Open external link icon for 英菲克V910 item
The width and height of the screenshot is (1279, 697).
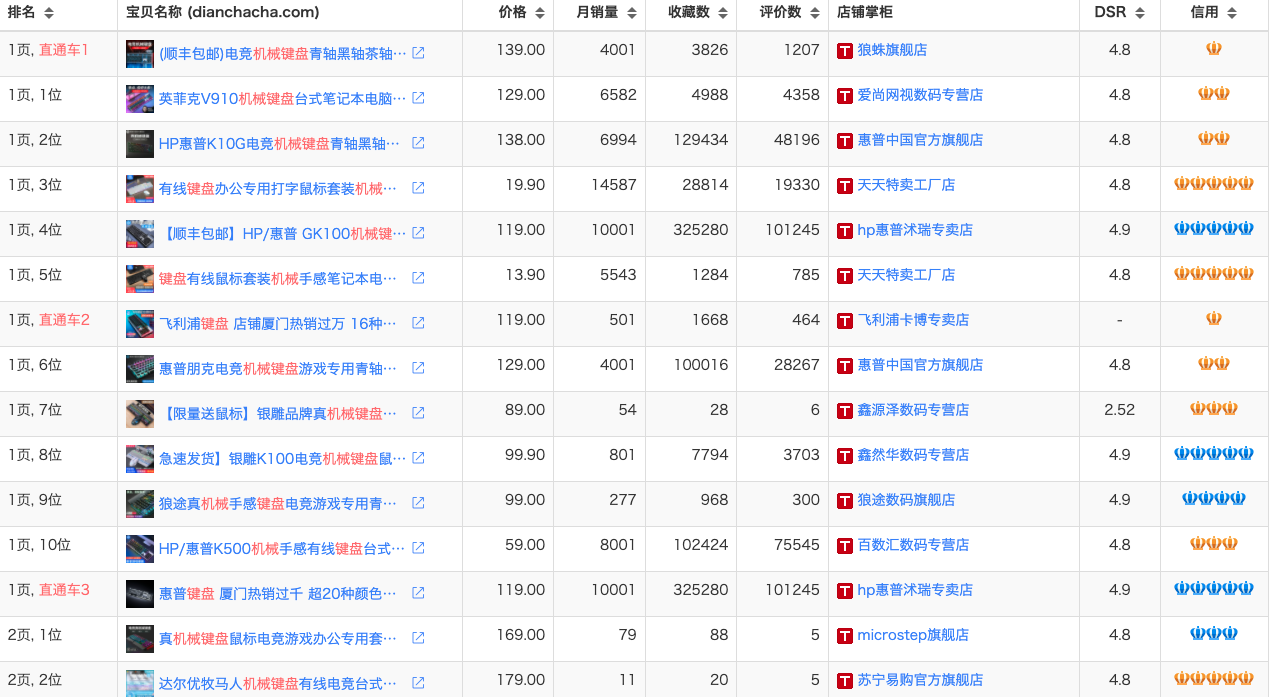tap(418, 98)
